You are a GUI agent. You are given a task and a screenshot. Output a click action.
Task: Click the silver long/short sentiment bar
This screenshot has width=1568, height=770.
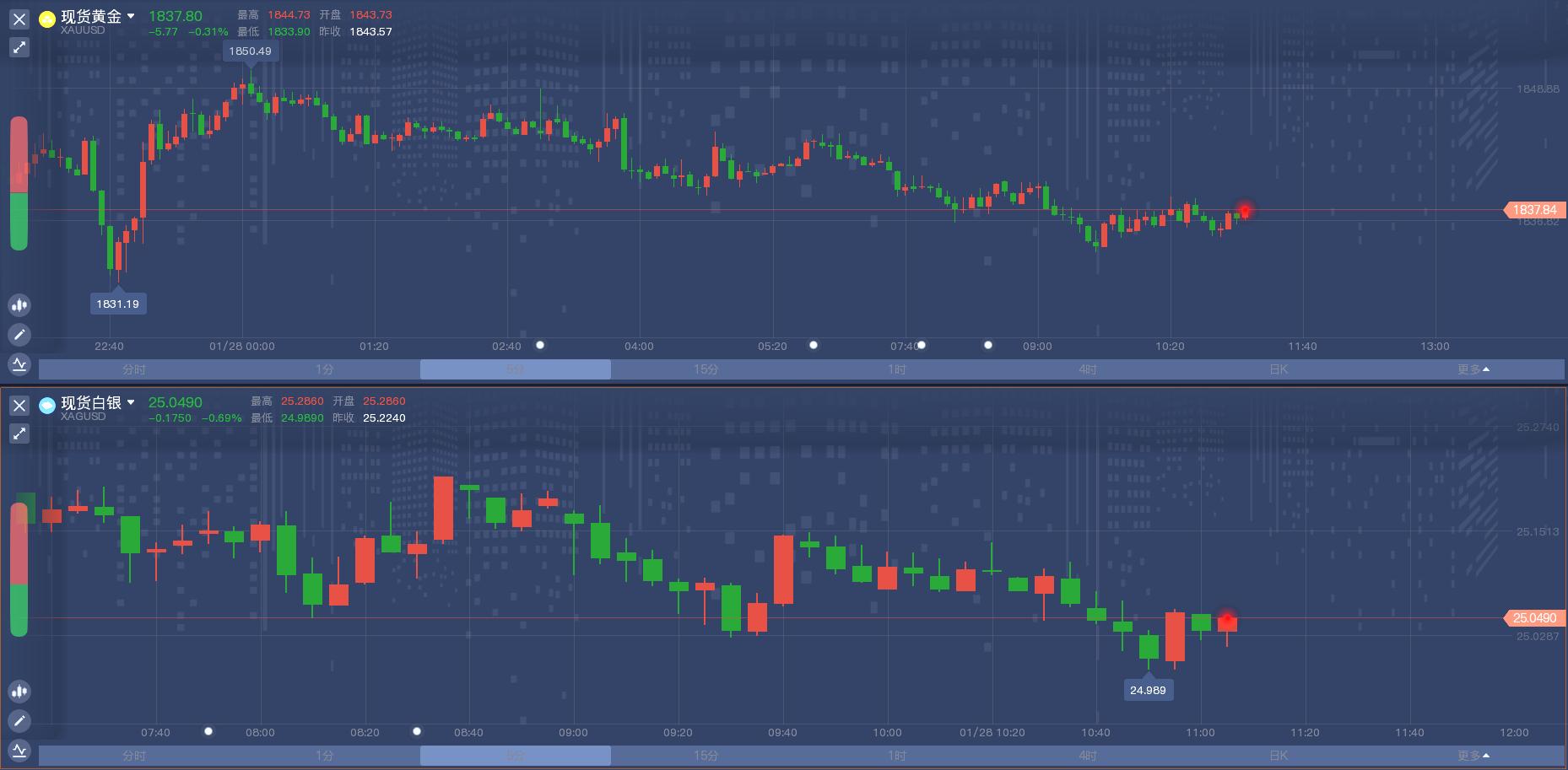[19, 570]
